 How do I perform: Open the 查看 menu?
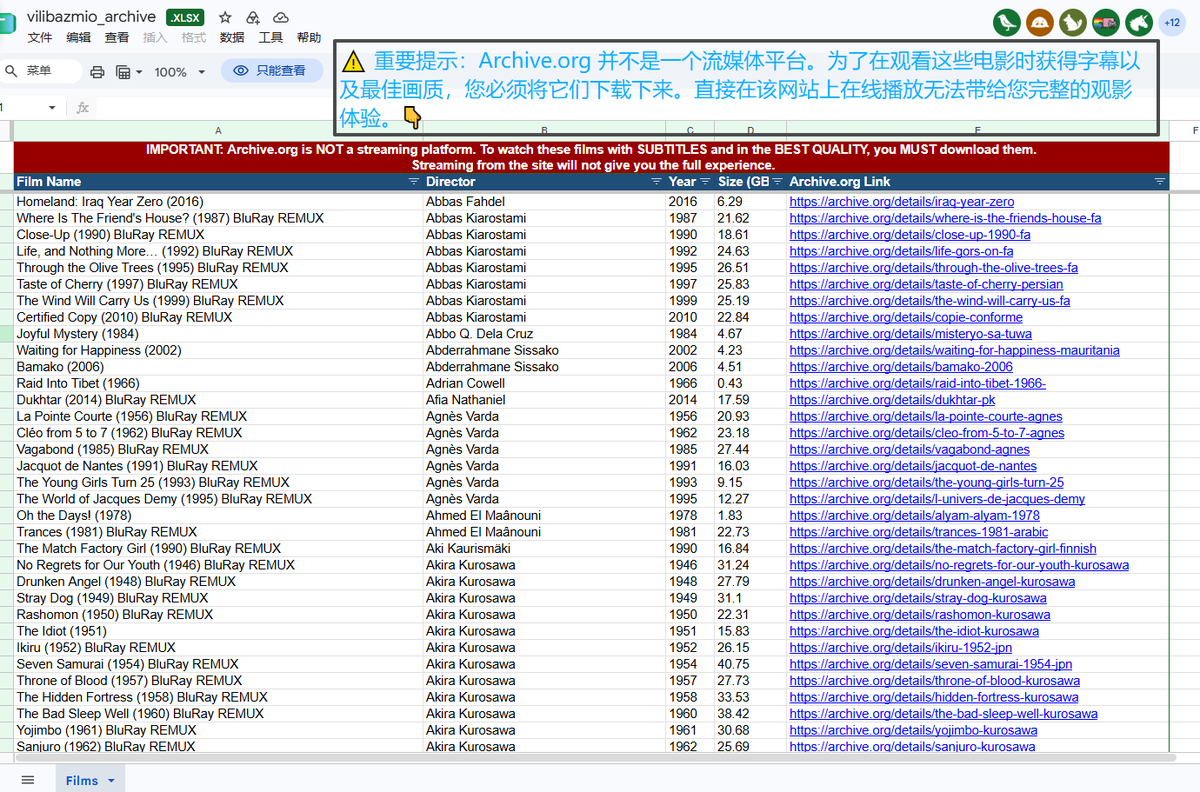[117, 38]
